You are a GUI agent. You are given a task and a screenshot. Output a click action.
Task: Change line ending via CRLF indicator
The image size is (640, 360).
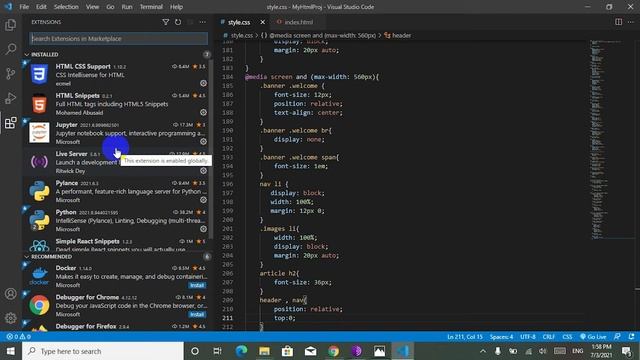(x=549, y=337)
